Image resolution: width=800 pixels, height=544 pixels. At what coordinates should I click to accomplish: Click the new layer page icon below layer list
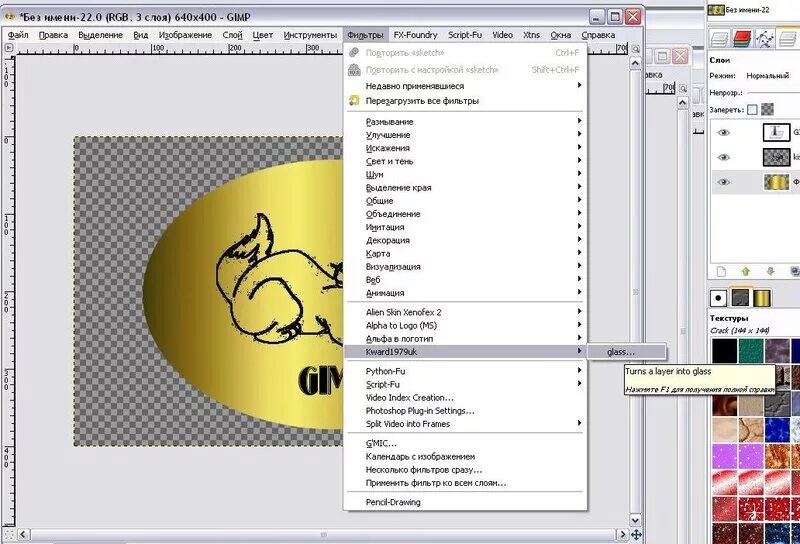[x=721, y=271]
